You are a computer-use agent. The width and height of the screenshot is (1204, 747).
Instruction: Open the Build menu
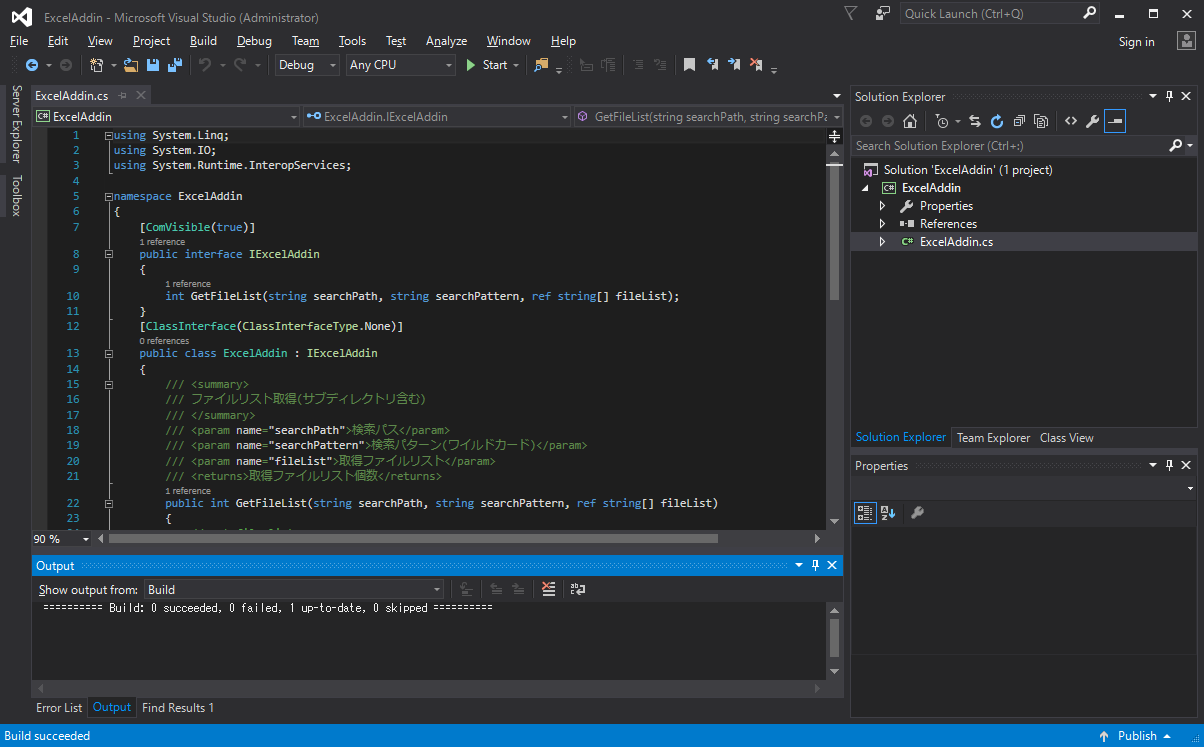click(x=203, y=41)
